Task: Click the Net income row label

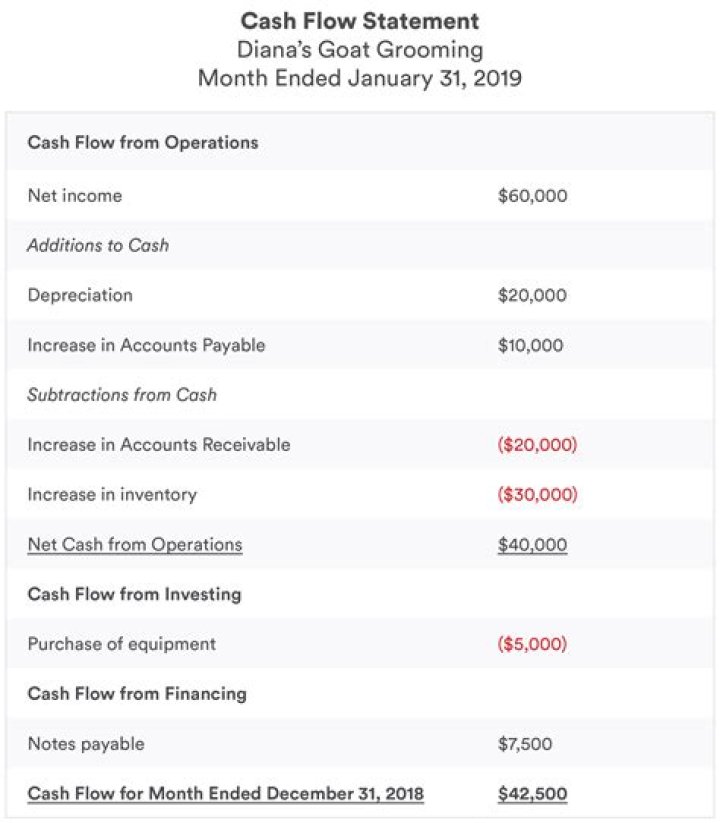Action: pos(75,196)
